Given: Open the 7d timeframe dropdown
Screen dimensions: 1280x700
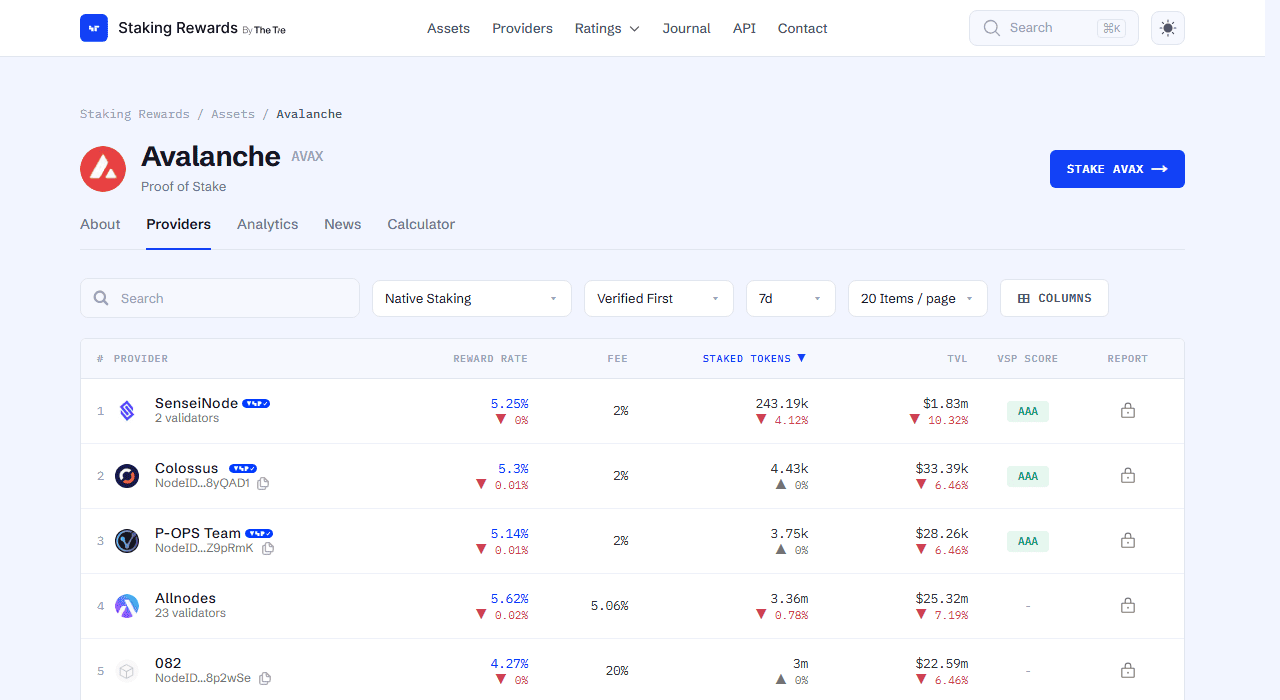Looking at the screenshot, I should pos(791,298).
